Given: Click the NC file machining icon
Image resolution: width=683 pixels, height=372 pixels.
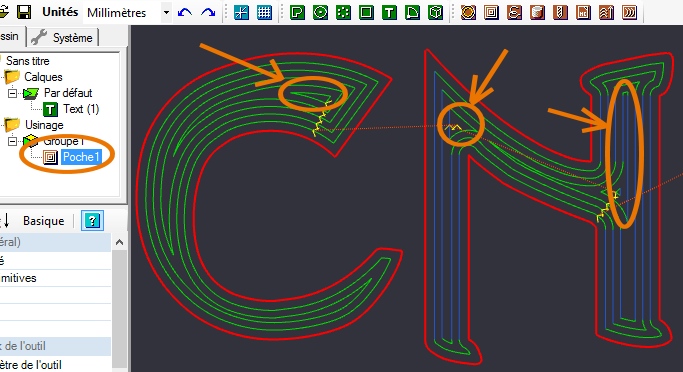Looking at the screenshot, I should [583, 12].
